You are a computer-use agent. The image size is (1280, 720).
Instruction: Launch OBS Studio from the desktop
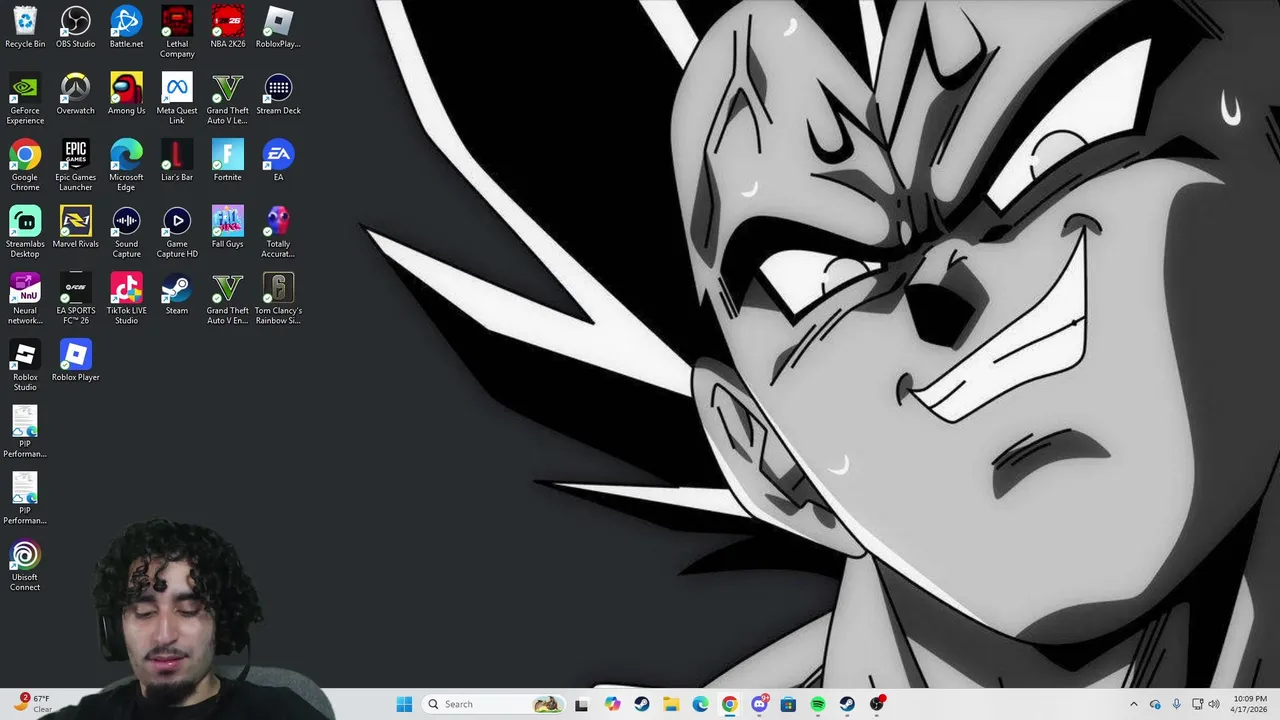click(76, 27)
